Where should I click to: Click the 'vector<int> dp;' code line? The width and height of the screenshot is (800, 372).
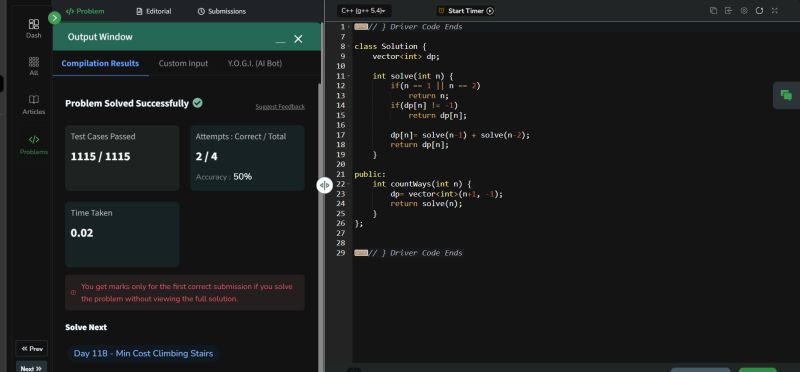(x=406, y=56)
